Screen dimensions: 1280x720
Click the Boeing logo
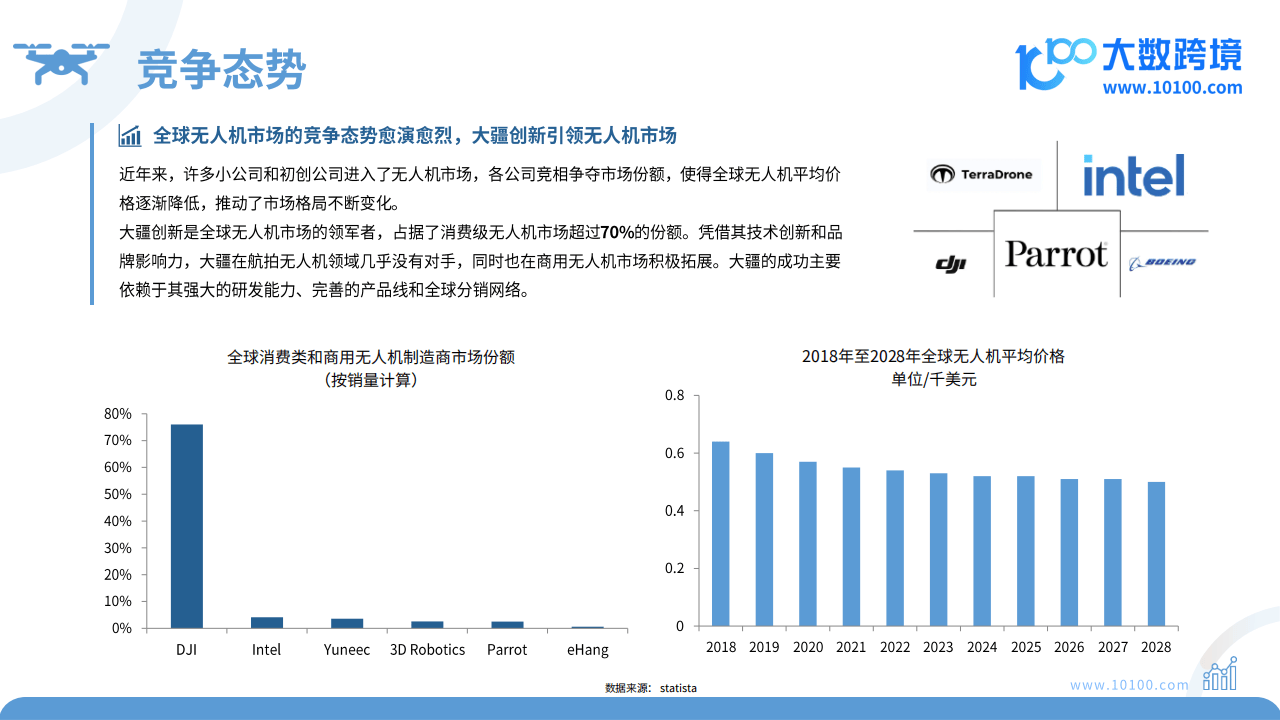(x=1164, y=263)
